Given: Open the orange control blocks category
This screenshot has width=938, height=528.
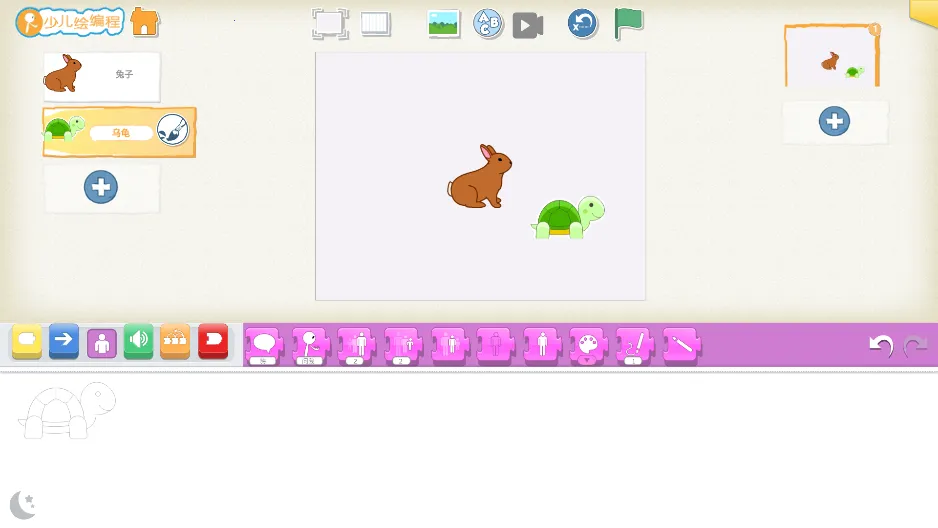Looking at the screenshot, I should click(x=175, y=341).
